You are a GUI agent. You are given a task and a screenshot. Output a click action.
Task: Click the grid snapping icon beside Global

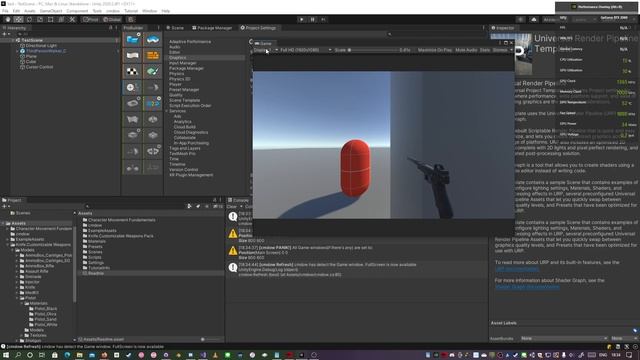pyautogui.click(x=131, y=20)
